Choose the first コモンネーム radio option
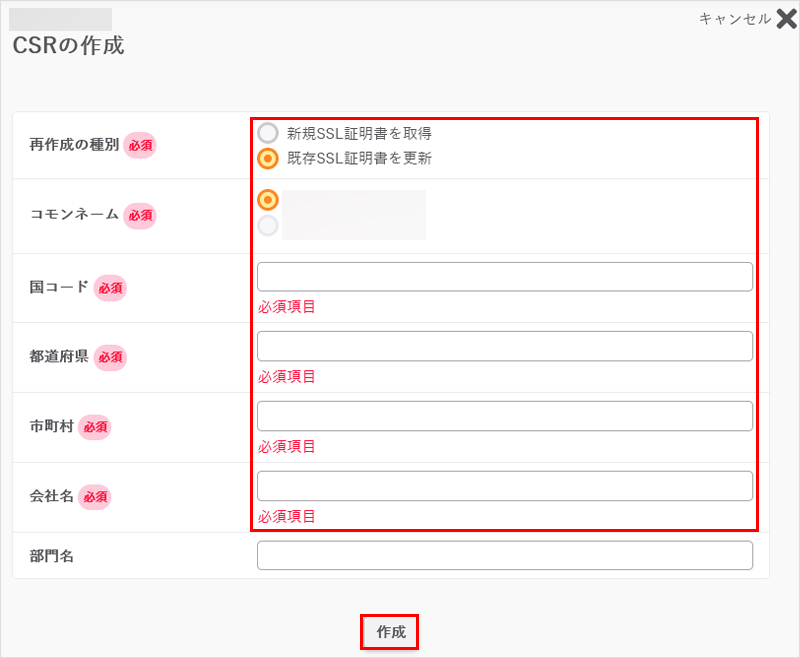 [x=268, y=200]
